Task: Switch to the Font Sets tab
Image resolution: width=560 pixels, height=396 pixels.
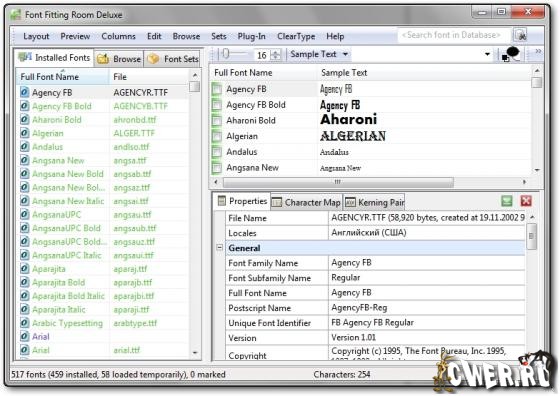Action: tap(173, 59)
